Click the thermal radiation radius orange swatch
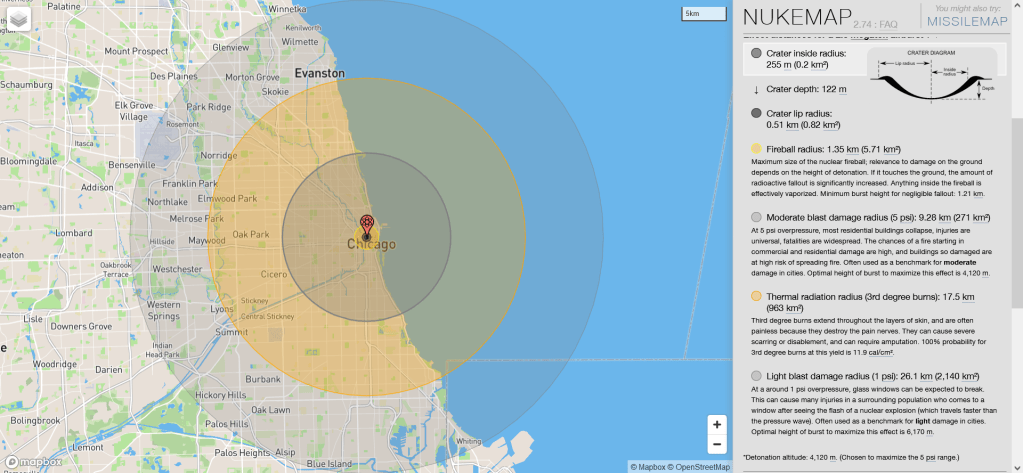Screen dimensions: 1023x473 pyautogui.click(x=756, y=296)
